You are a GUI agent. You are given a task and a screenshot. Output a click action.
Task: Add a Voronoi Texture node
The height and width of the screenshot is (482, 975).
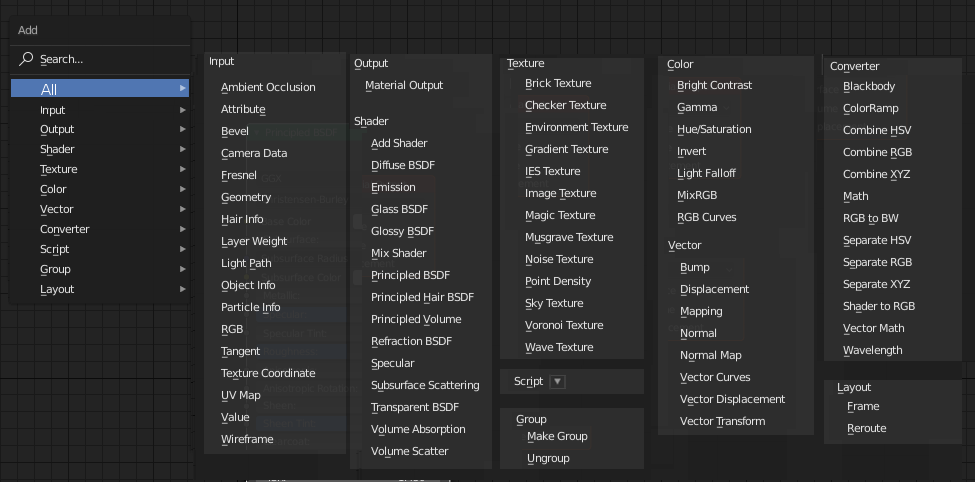coord(564,325)
